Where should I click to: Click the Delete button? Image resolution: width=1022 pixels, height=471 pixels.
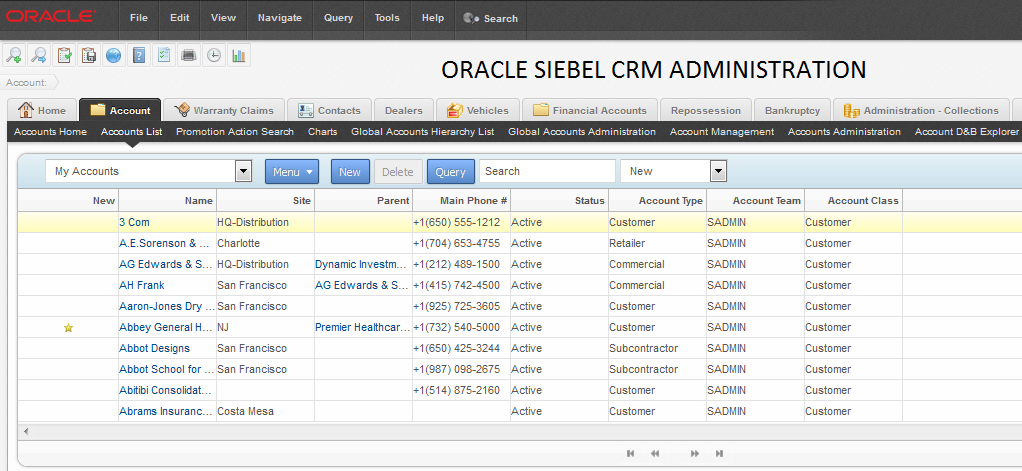pos(398,172)
